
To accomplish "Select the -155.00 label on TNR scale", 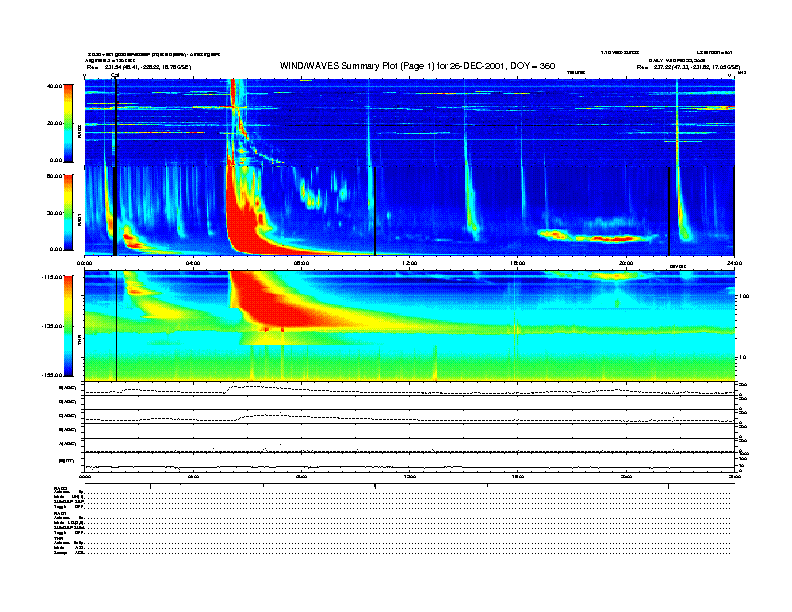I will (52, 375).
